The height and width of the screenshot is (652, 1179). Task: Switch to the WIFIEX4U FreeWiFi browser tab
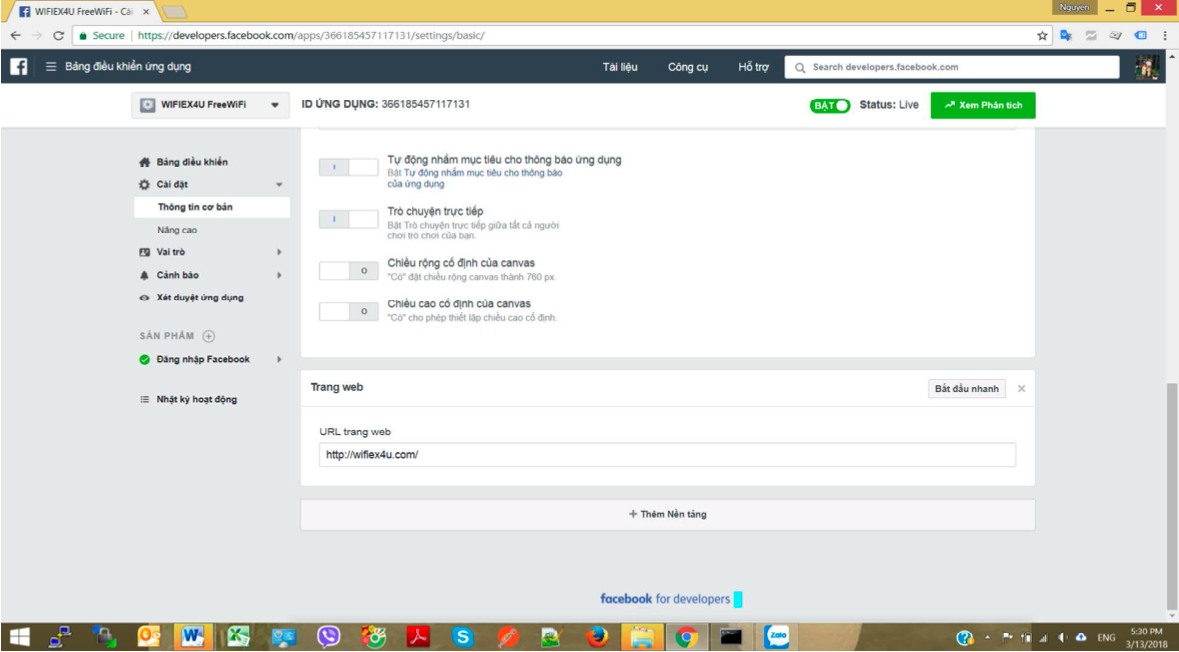coord(83,12)
